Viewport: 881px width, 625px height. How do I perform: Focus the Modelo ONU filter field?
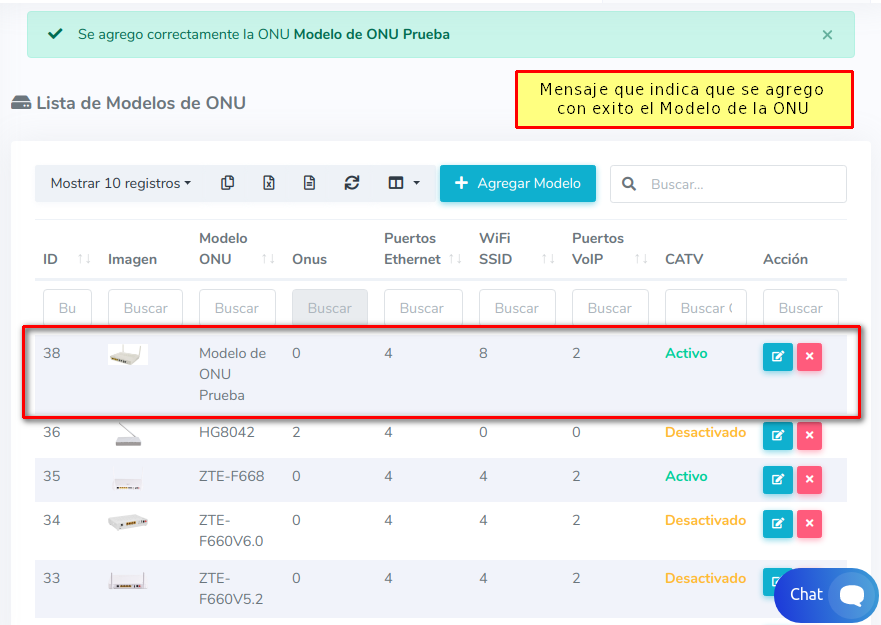pos(237,308)
